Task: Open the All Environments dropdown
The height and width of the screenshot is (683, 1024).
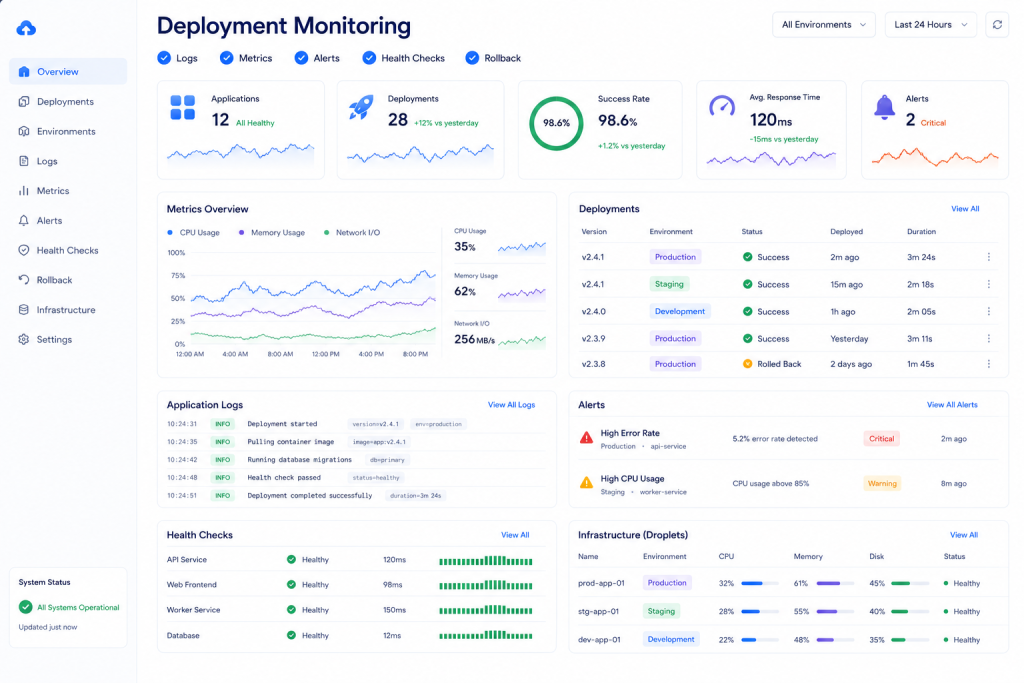Action: [x=824, y=25]
